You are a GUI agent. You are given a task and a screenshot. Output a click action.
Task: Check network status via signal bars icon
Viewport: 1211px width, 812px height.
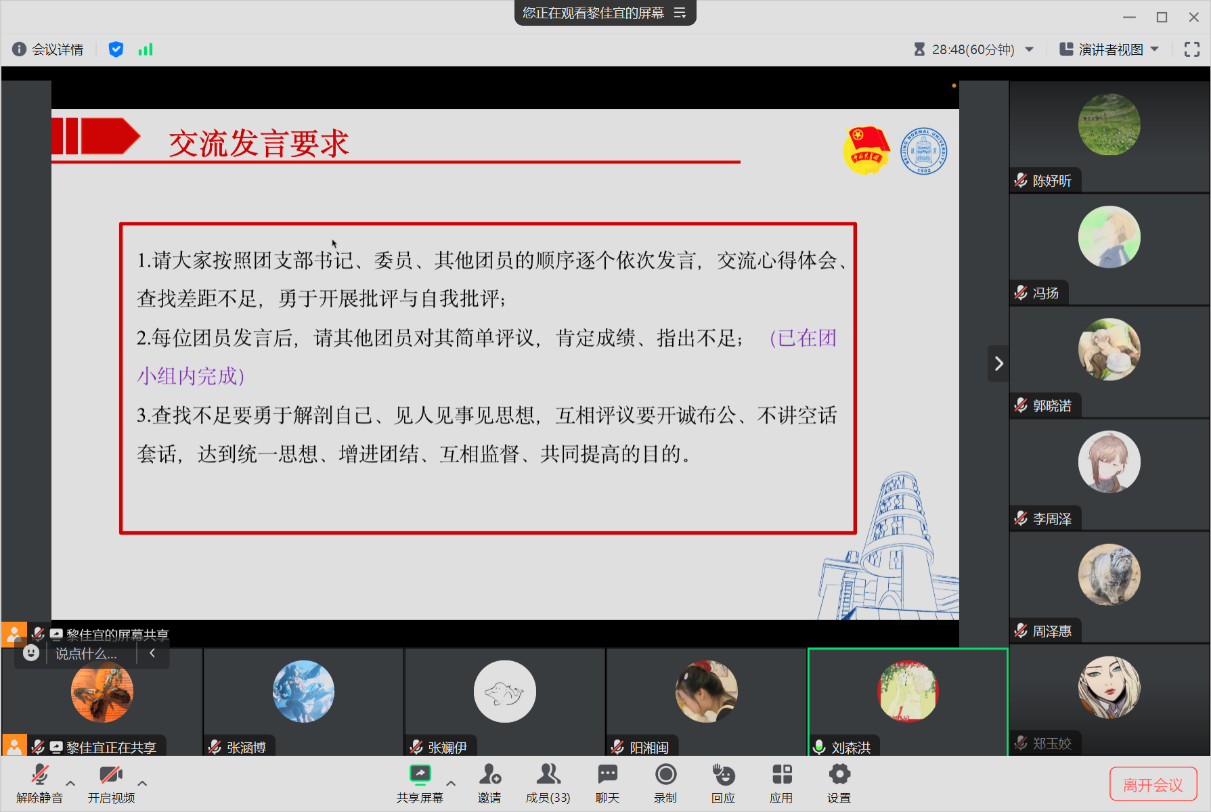146,47
